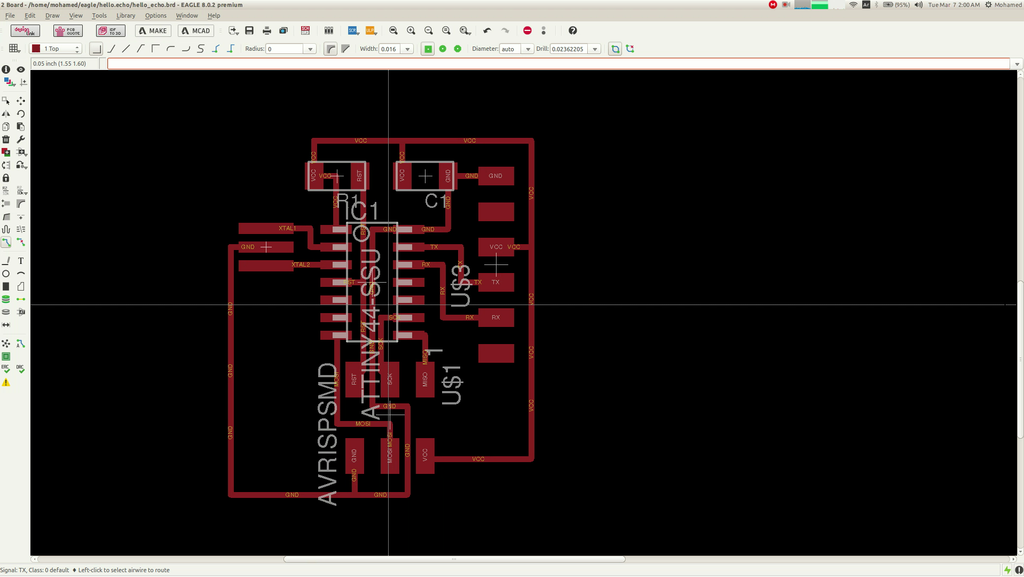Select the Lock padlock tool
1024x577 pixels.
coord(6,178)
